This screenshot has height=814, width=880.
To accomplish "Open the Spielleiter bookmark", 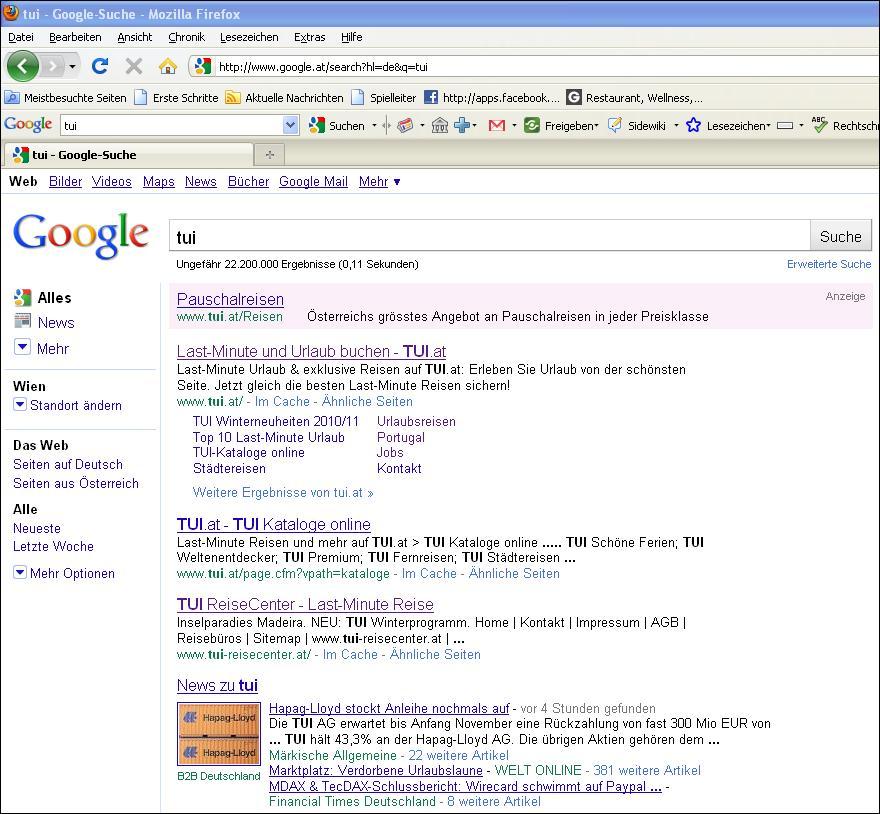I will click(384, 98).
